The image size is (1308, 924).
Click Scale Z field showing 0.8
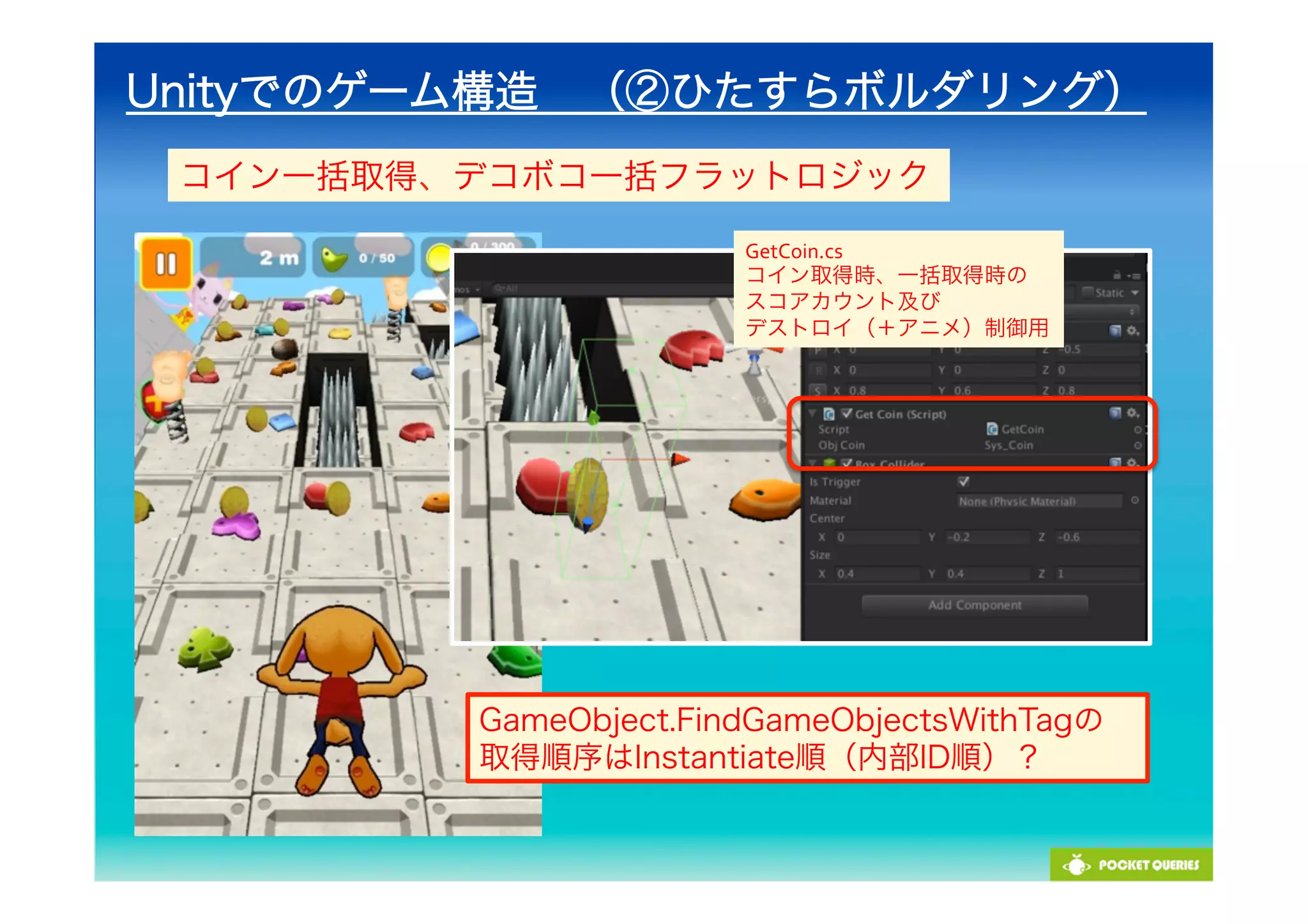pos(1098,391)
